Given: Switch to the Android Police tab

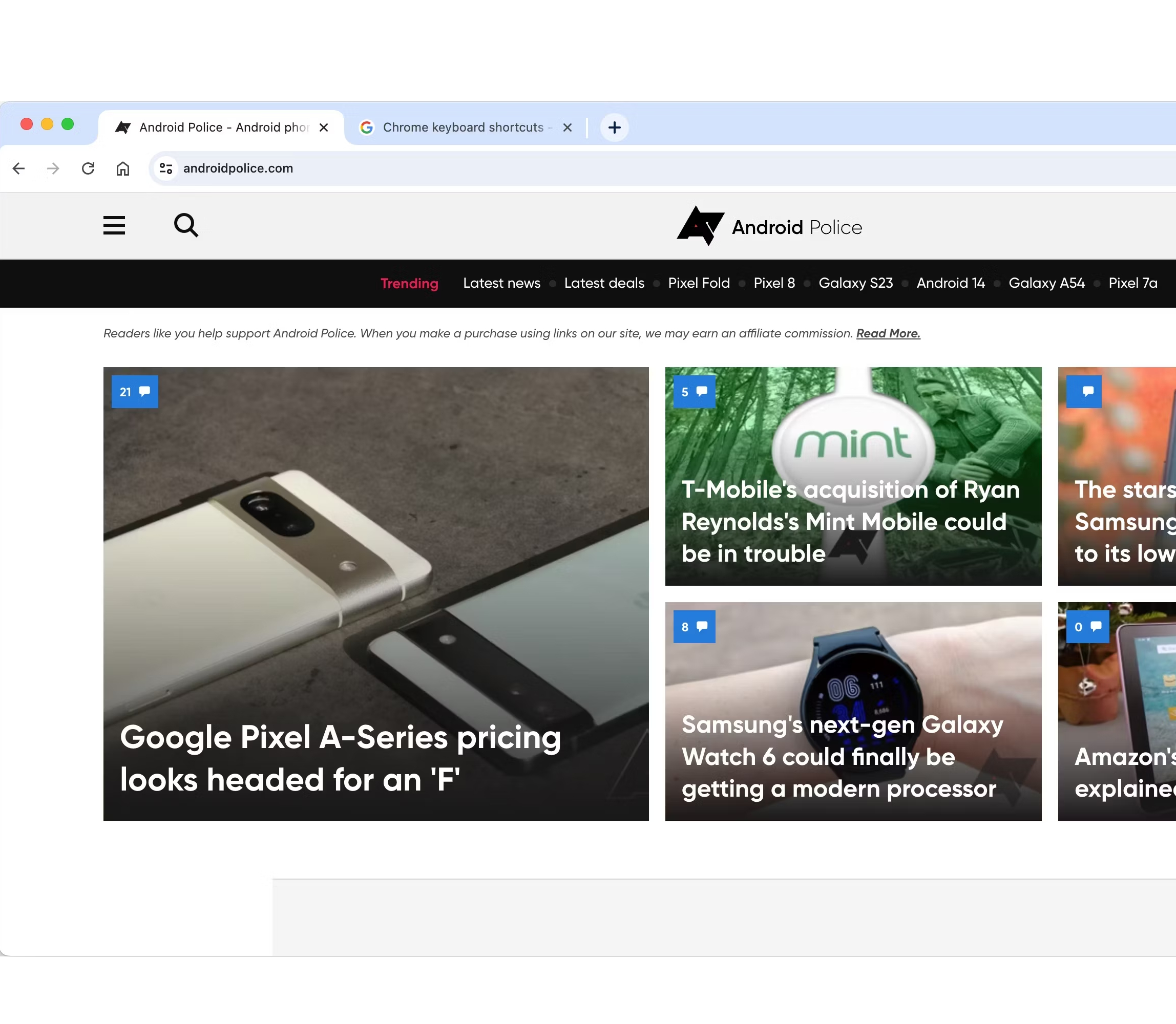Looking at the screenshot, I should click(x=221, y=127).
